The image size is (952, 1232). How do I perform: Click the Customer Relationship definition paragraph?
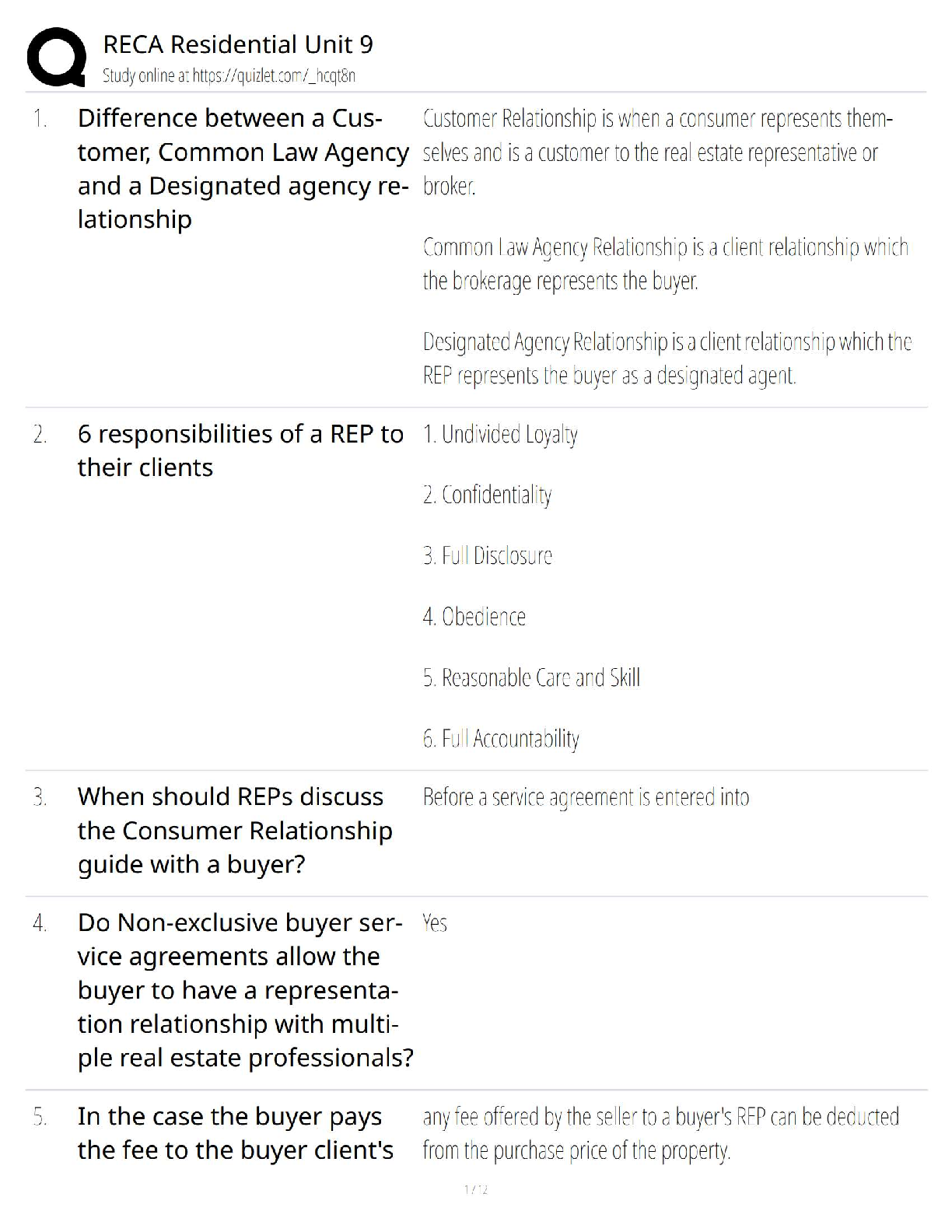[657, 152]
